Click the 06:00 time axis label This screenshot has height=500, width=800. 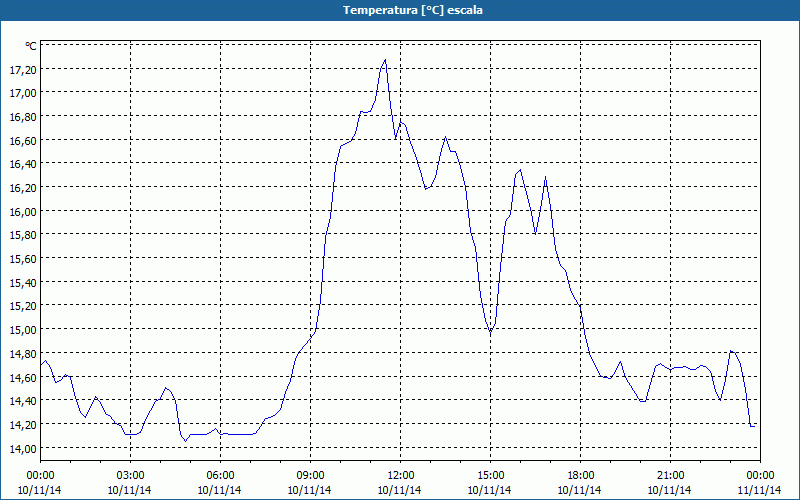click(x=220, y=476)
